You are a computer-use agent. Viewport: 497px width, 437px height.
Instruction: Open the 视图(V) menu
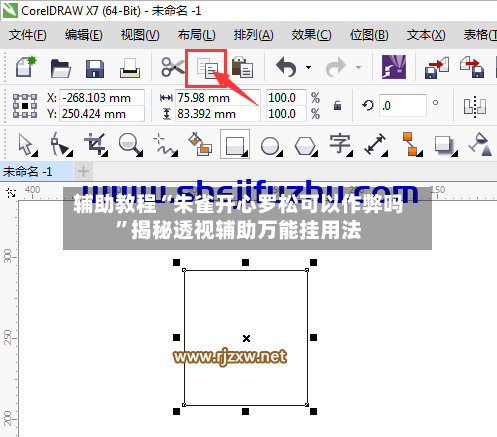[140, 35]
